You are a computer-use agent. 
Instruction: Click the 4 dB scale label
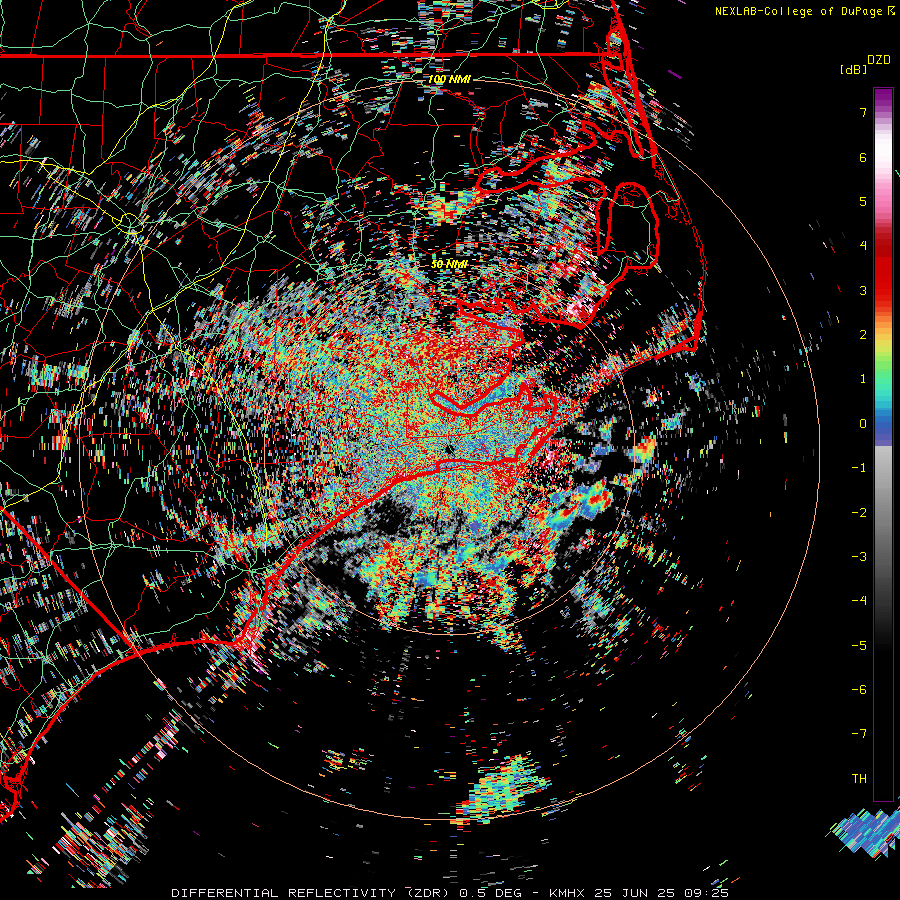(x=863, y=246)
